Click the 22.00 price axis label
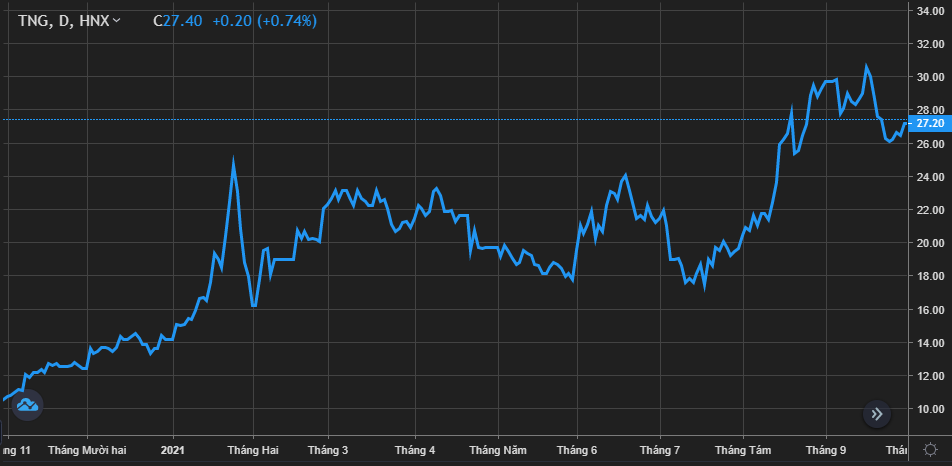The width and height of the screenshot is (952, 466). (x=930, y=210)
